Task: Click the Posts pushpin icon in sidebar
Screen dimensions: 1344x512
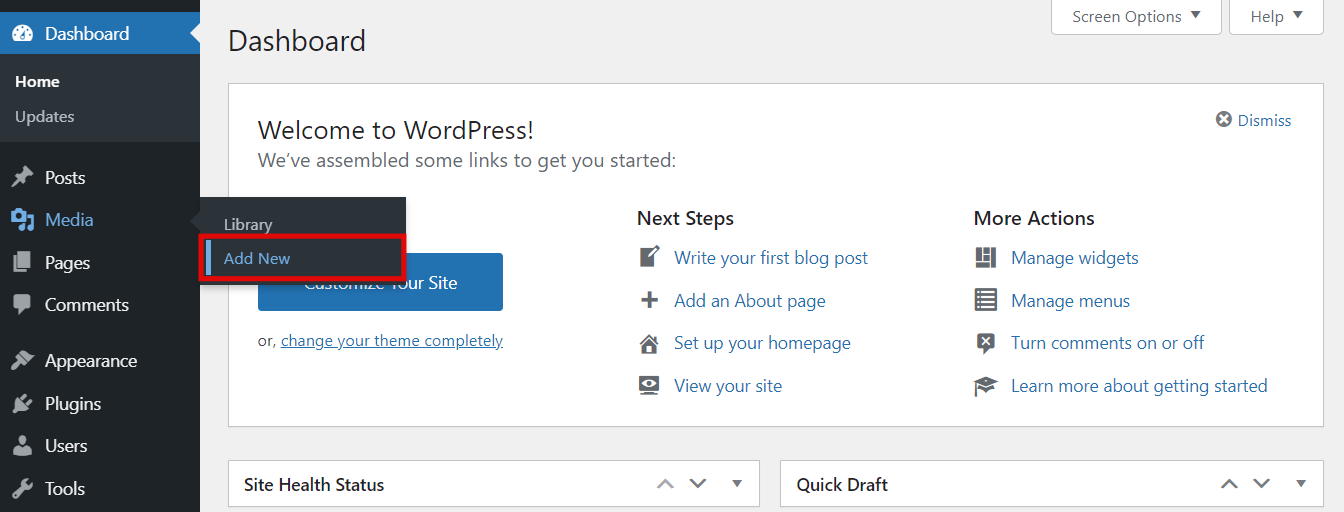Action: click(22, 178)
